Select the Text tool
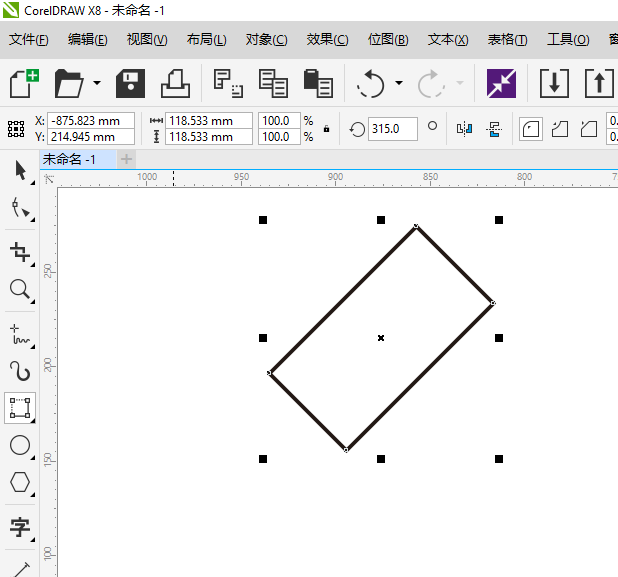The image size is (618, 577). click(20, 527)
